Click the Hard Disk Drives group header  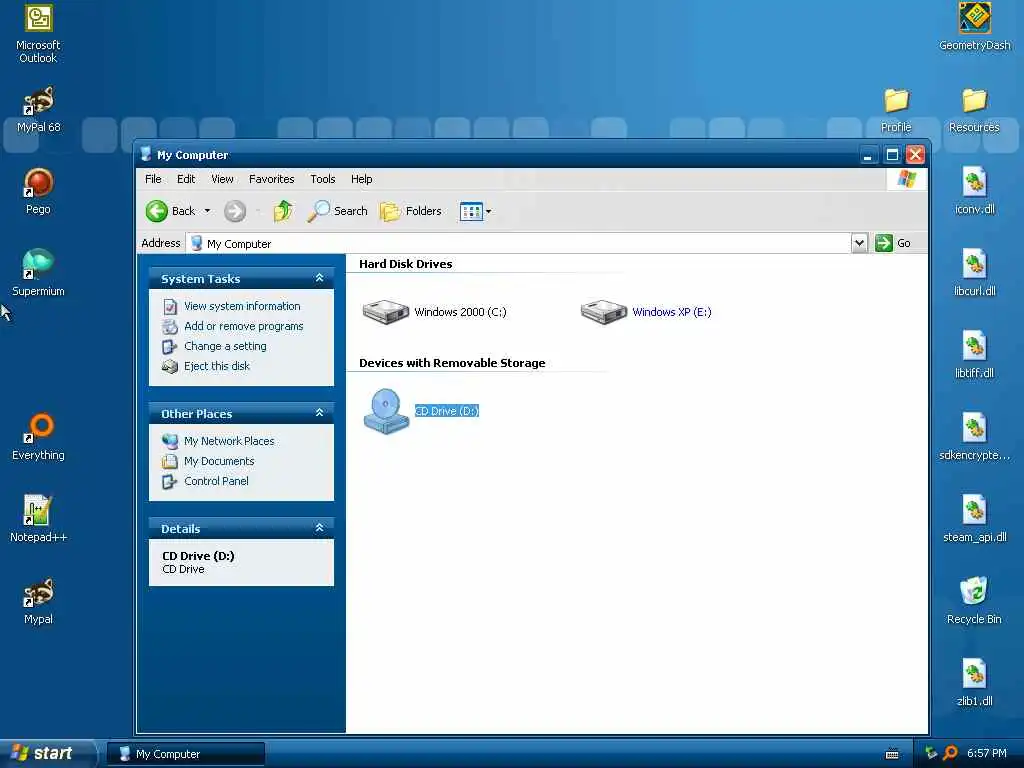[406, 264]
